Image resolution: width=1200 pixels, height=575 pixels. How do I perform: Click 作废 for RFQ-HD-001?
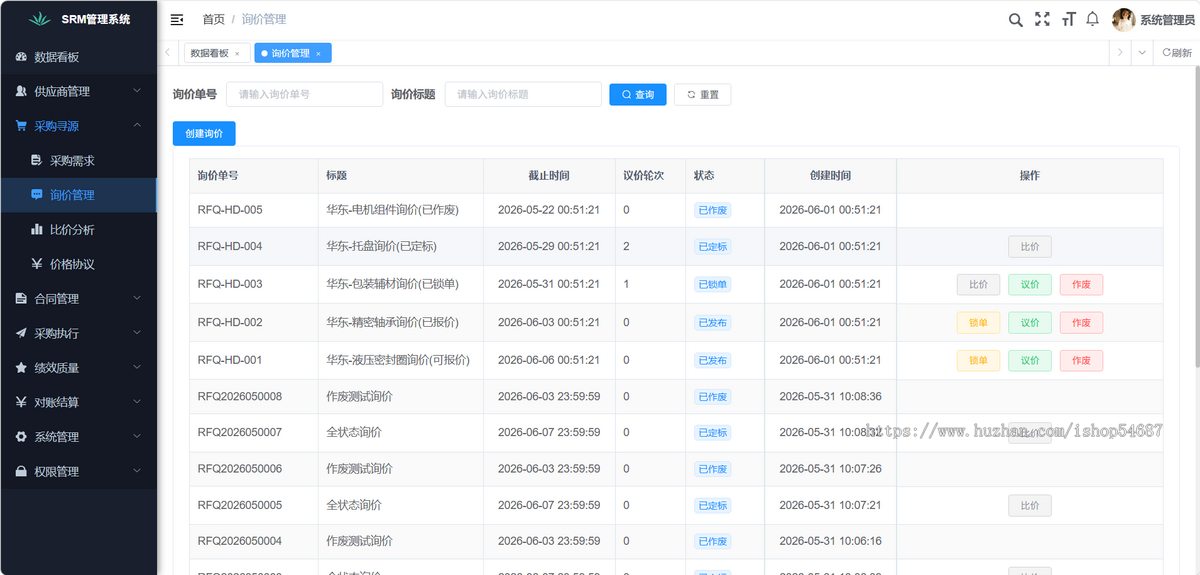pyautogui.click(x=1081, y=360)
